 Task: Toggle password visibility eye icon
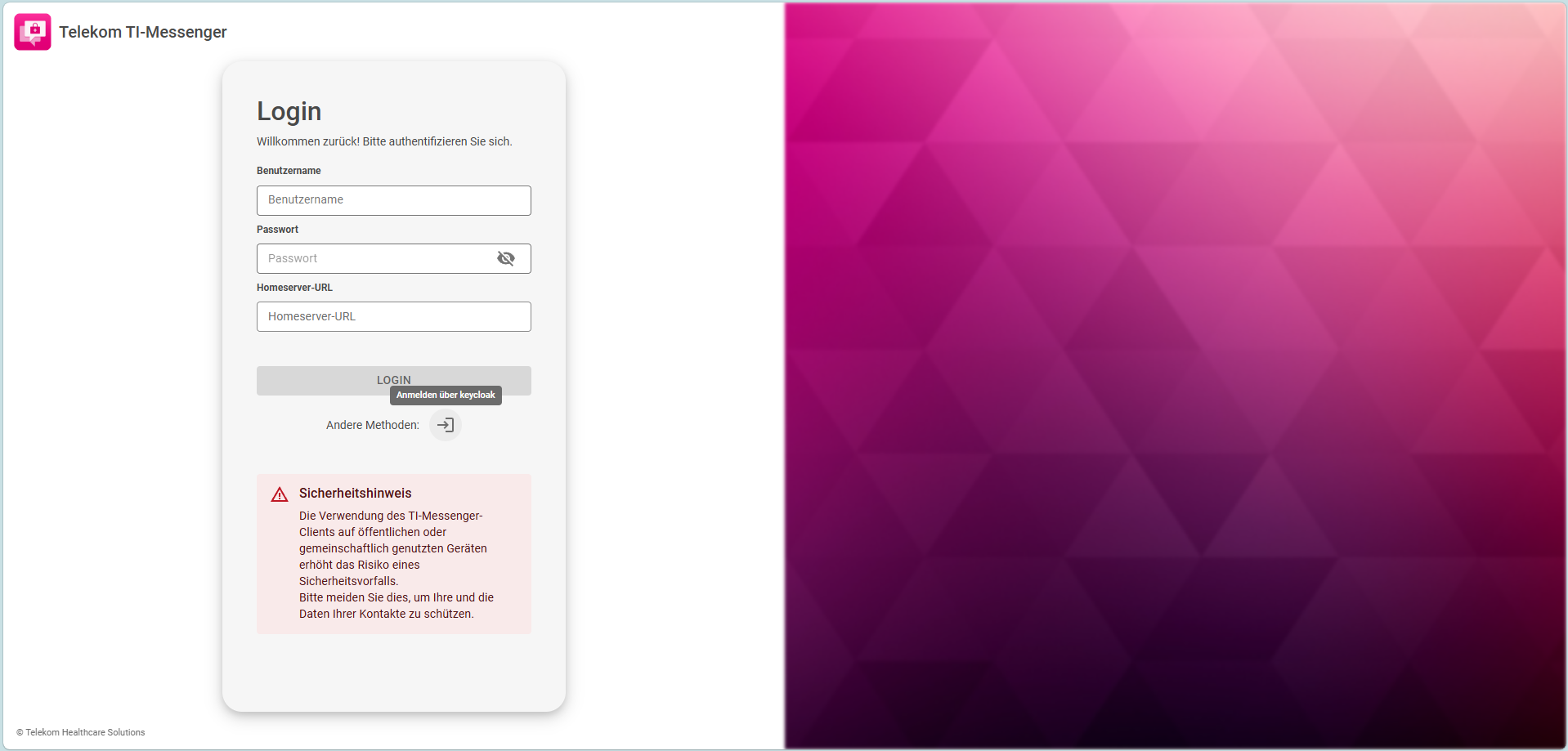coord(506,258)
